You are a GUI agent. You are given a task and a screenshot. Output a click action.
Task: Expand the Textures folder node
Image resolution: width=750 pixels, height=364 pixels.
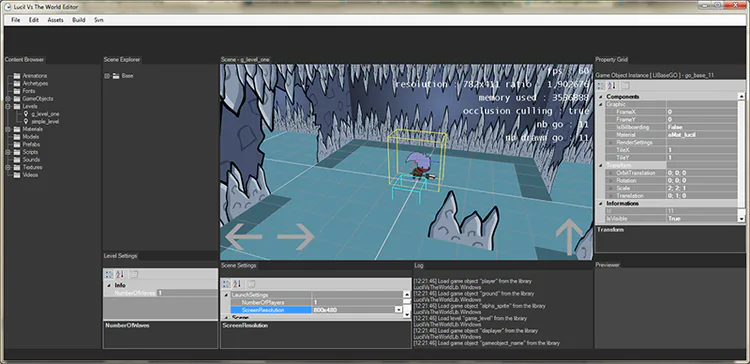click(x=8, y=167)
